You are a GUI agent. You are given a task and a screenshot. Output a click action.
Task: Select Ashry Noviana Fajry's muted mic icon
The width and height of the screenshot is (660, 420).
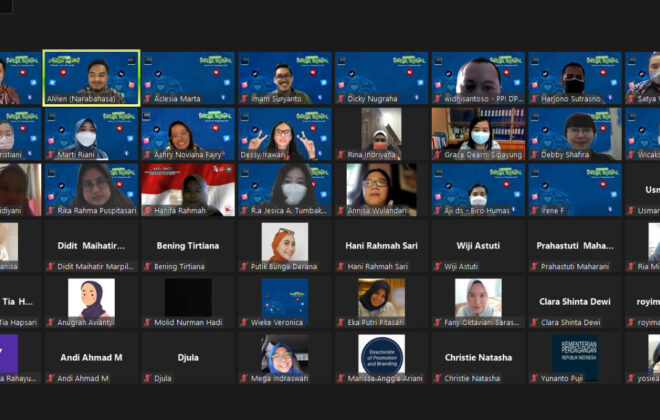tap(147, 155)
